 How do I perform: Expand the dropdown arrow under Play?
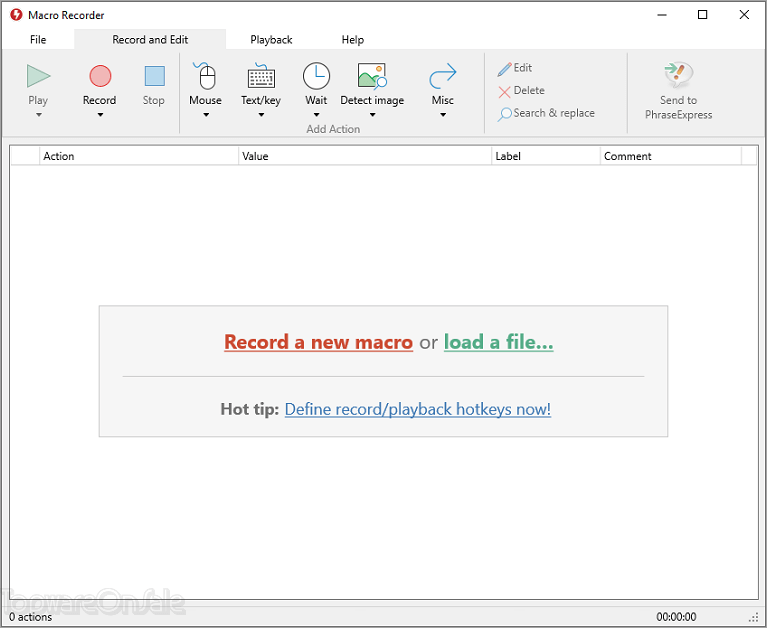[x=39, y=115]
